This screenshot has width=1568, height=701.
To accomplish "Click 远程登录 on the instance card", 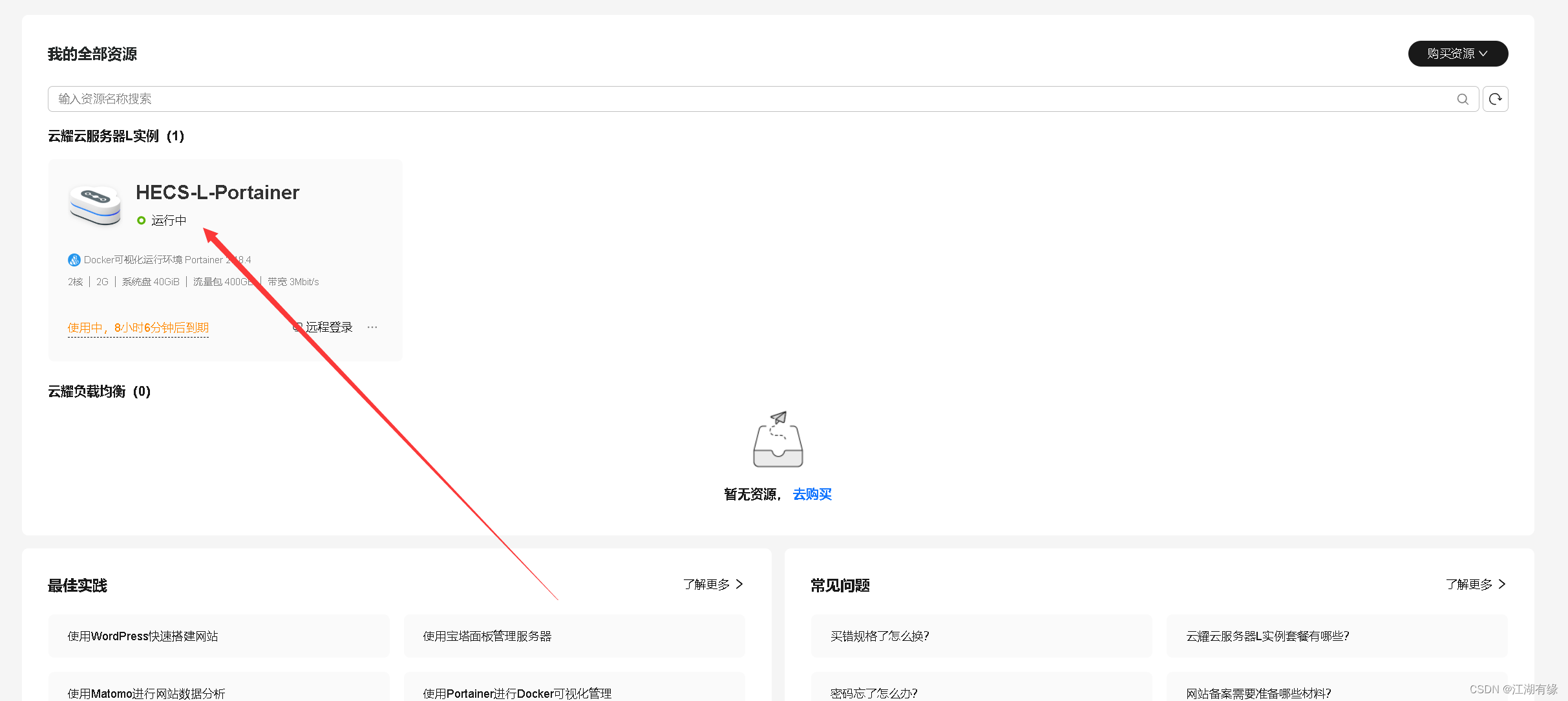I will tap(323, 327).
